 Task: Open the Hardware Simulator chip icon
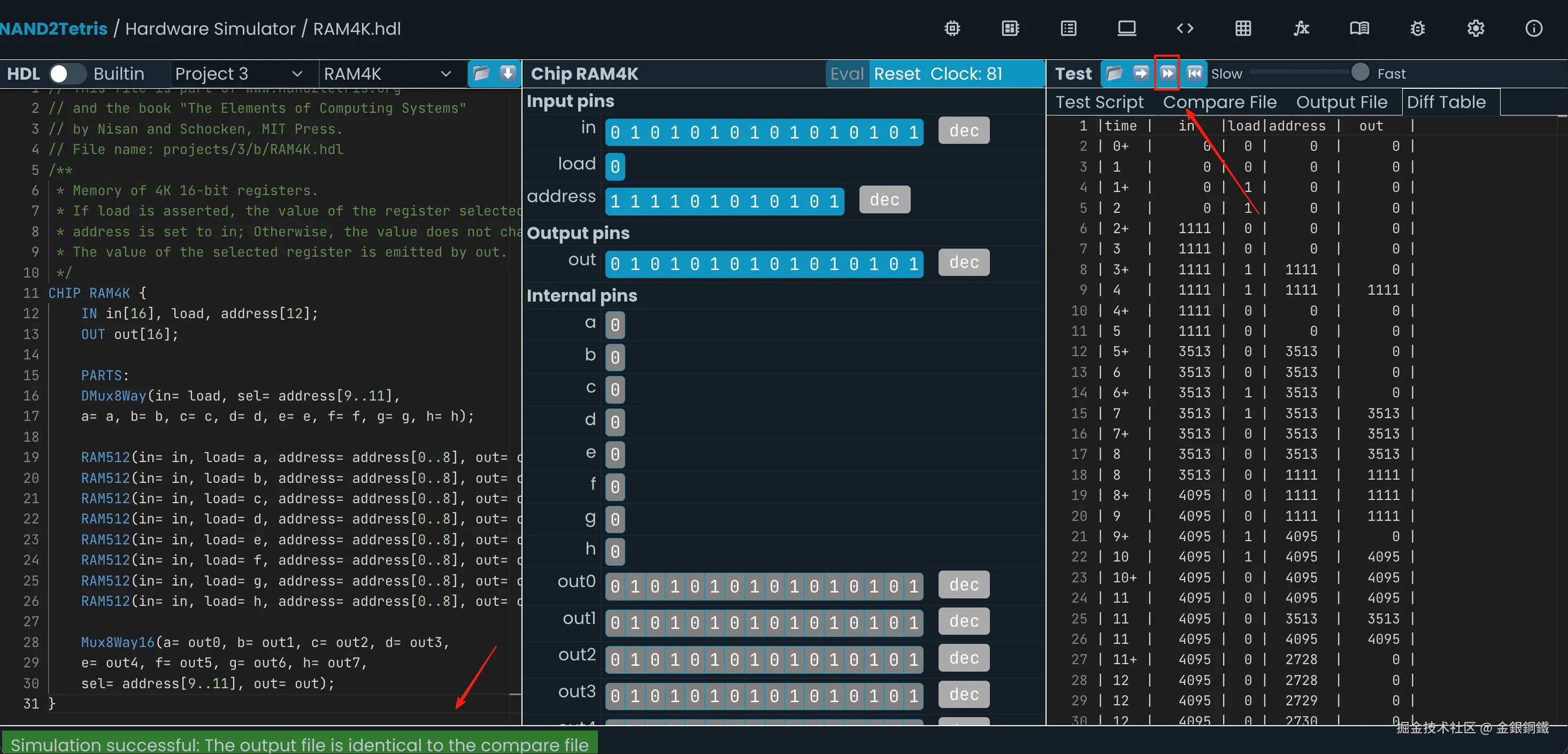(x=952, y=28)
